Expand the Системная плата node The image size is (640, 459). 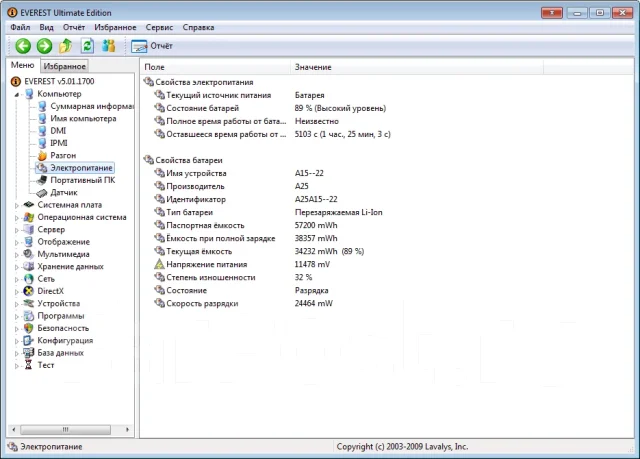pos(17,206)
